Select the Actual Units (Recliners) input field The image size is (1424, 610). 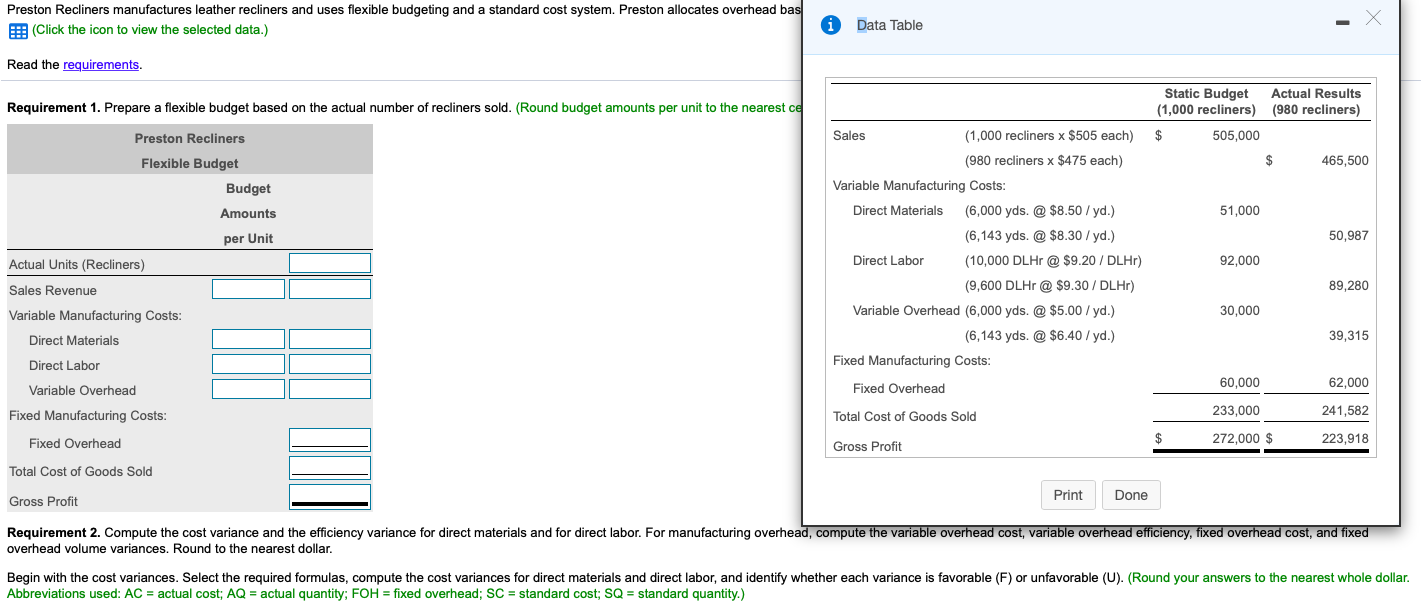pos(330,263)
